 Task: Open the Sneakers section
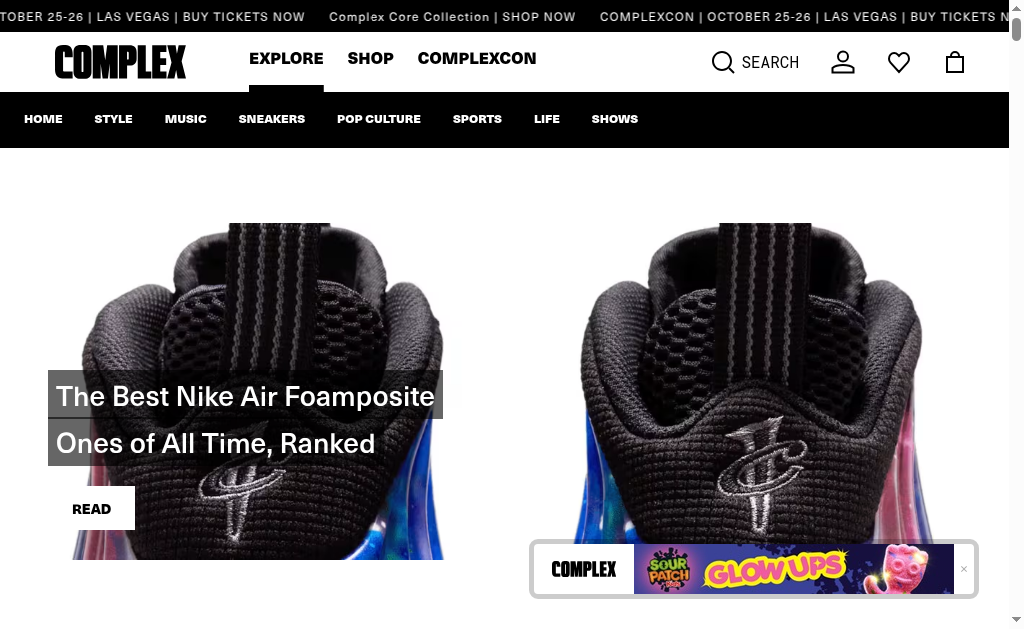(272, 119)
